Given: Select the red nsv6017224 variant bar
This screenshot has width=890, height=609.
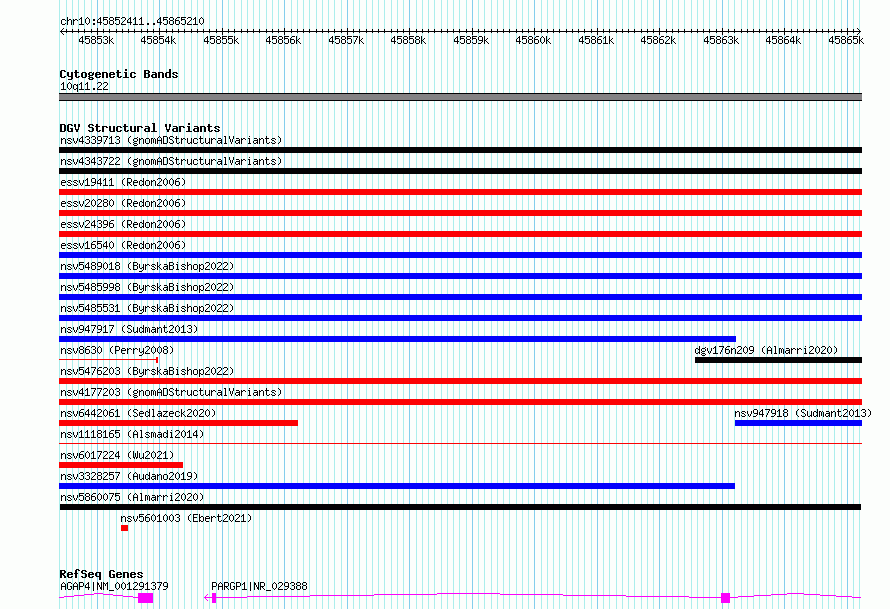Looking at the screenshot, I should (x=121, y=465).
